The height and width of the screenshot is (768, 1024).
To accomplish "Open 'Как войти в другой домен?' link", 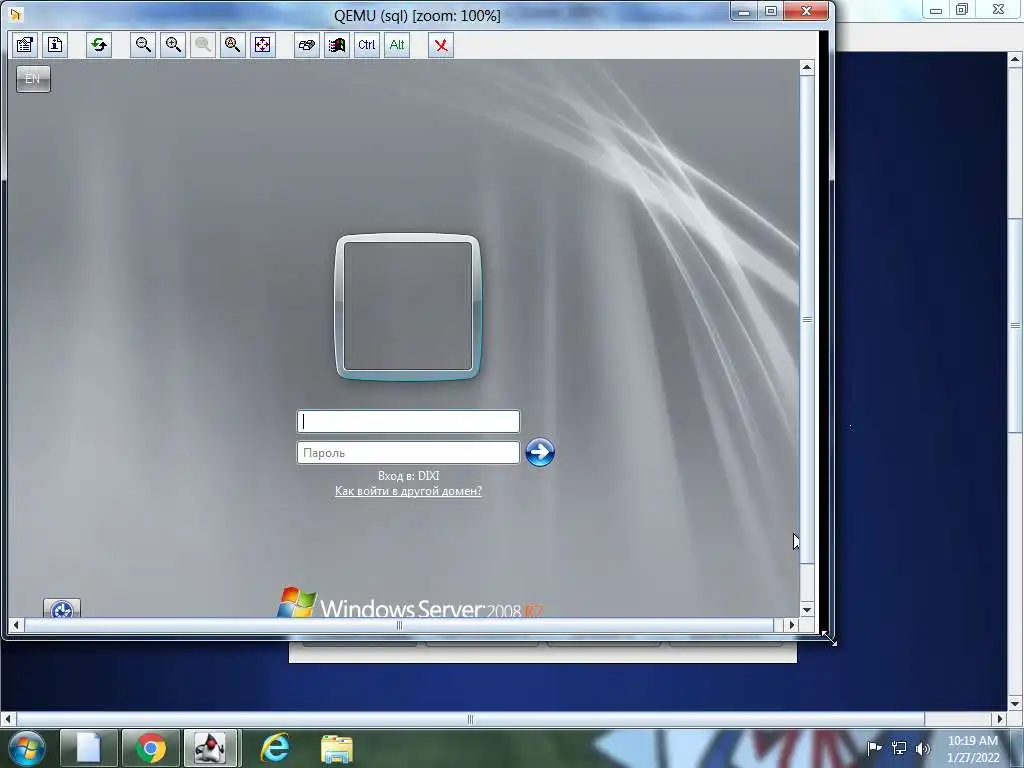I will [408, 491].
